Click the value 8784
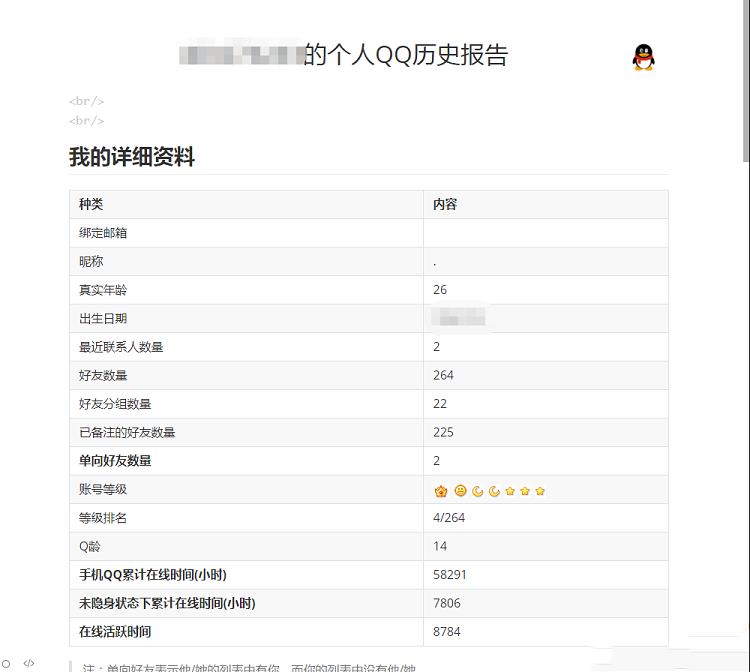Image resolution: width=750 pixels, height=672 pixels. (x=447, y=631)
